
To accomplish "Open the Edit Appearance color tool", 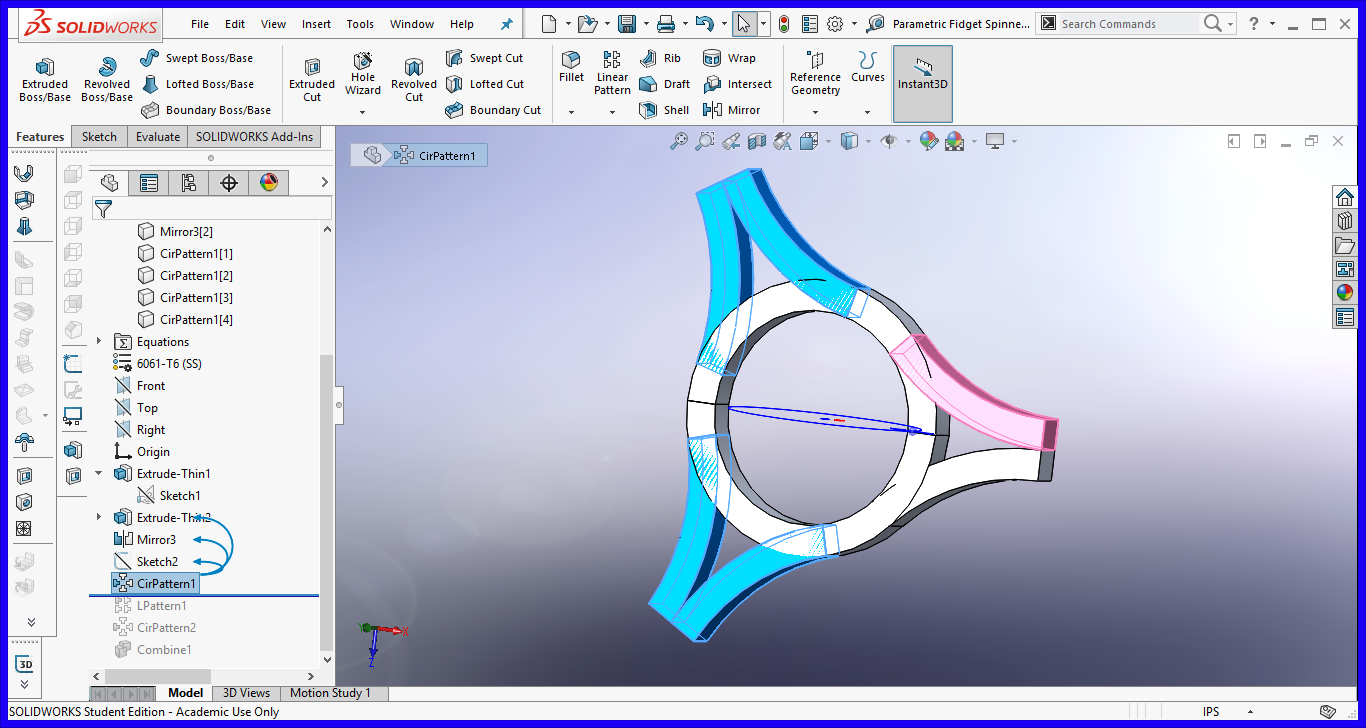I will pyautogui.click(x=927, y=141).
